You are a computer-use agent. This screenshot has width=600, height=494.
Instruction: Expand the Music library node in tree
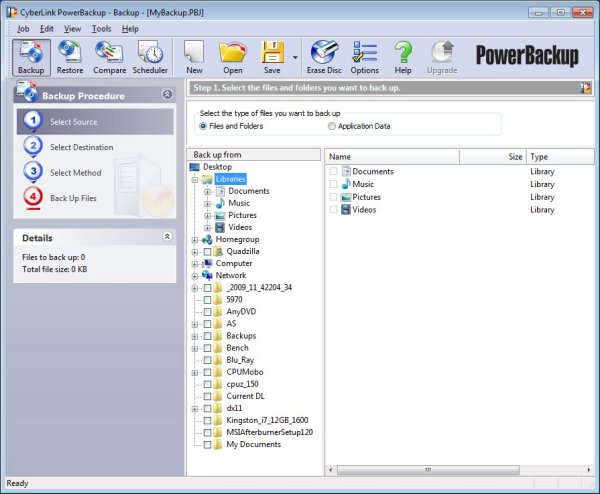point(207,204)
